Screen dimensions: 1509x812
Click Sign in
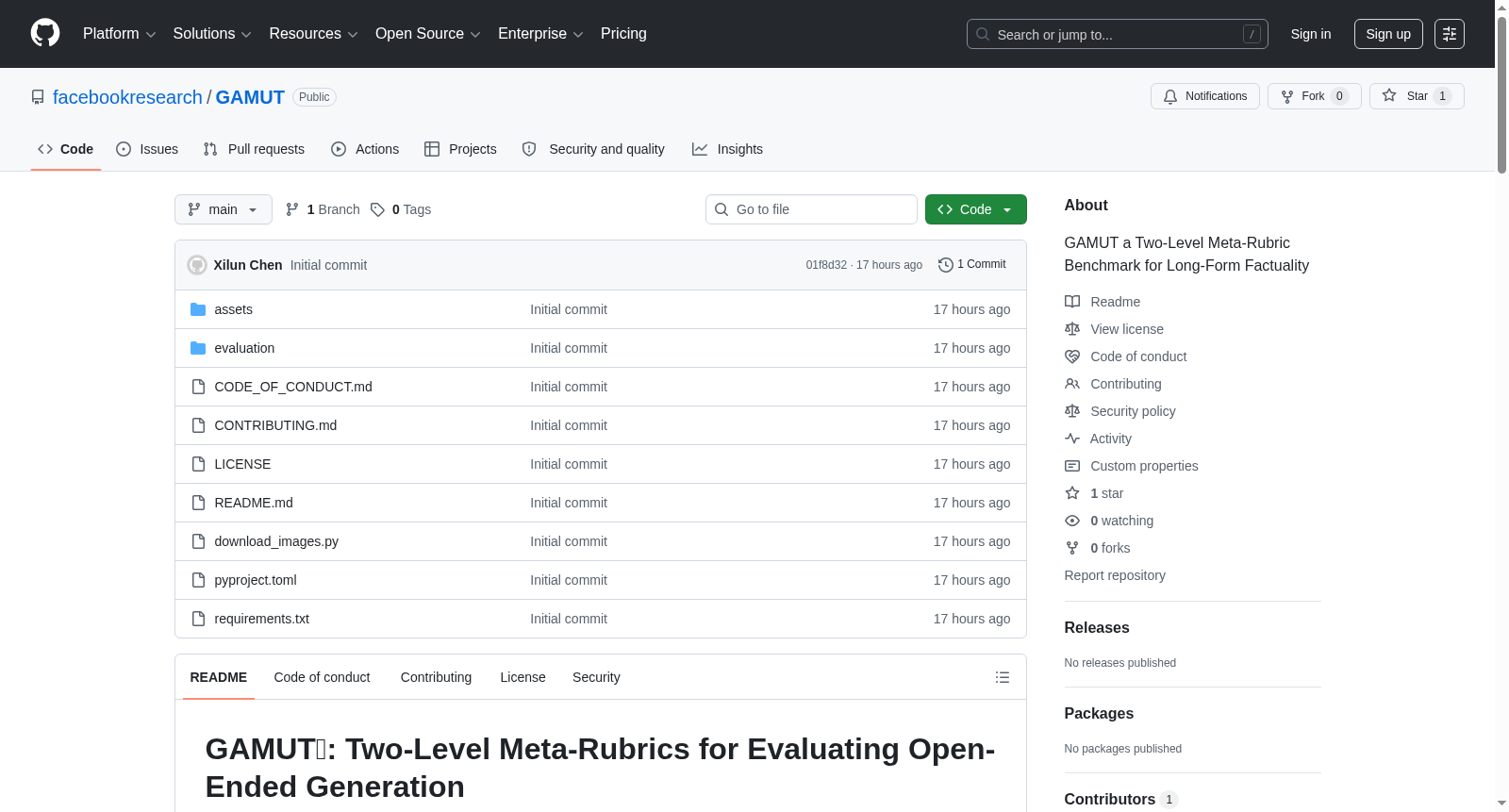[x=1311, y=34]
